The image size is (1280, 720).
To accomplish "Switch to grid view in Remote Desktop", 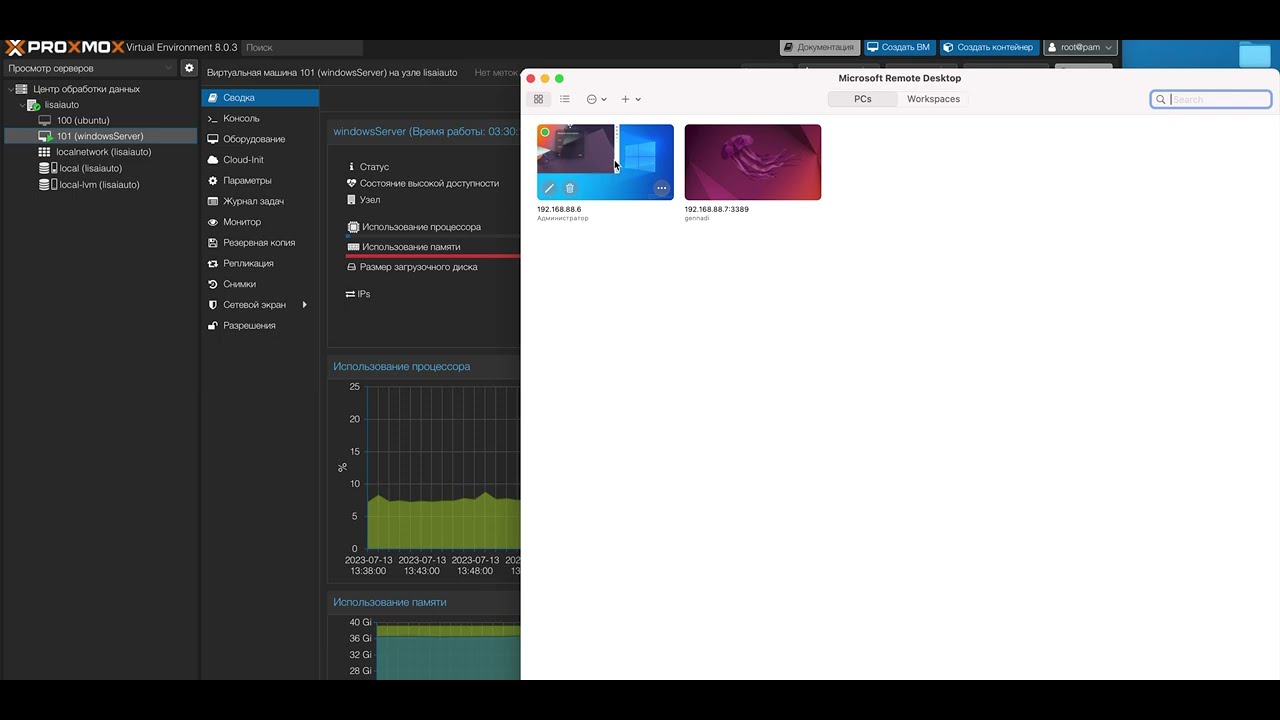I will [x=538, y=99].
